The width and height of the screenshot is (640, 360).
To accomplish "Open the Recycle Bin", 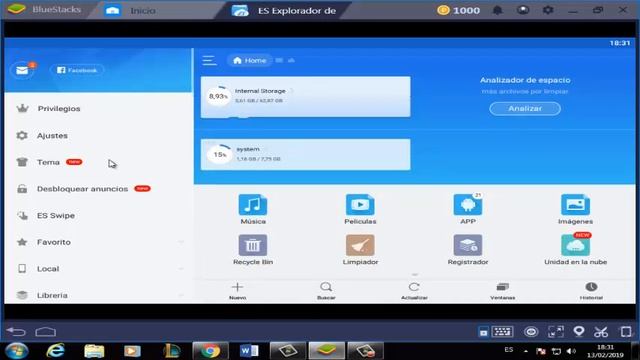I will tap(253, 250).
